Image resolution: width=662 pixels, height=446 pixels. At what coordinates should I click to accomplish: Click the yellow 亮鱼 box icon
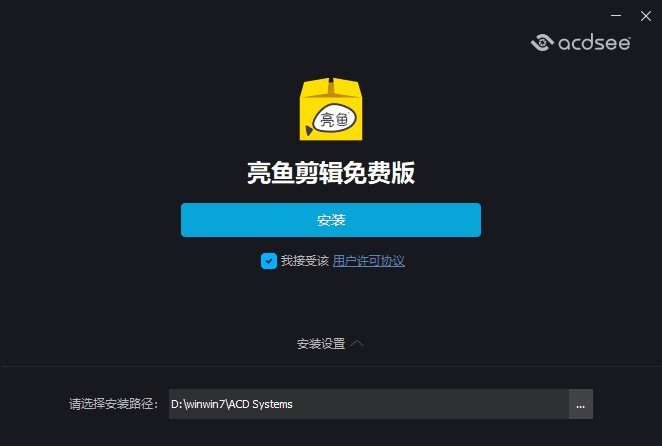(x=331, y=109)
